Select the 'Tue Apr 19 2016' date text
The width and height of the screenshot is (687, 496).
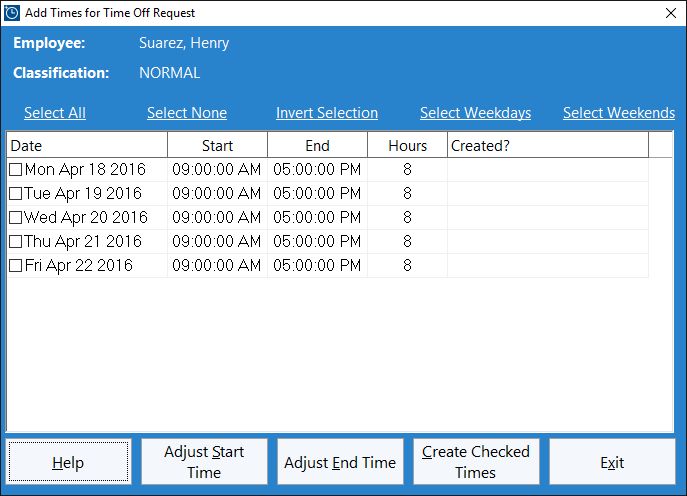click(x=83, y=194)
